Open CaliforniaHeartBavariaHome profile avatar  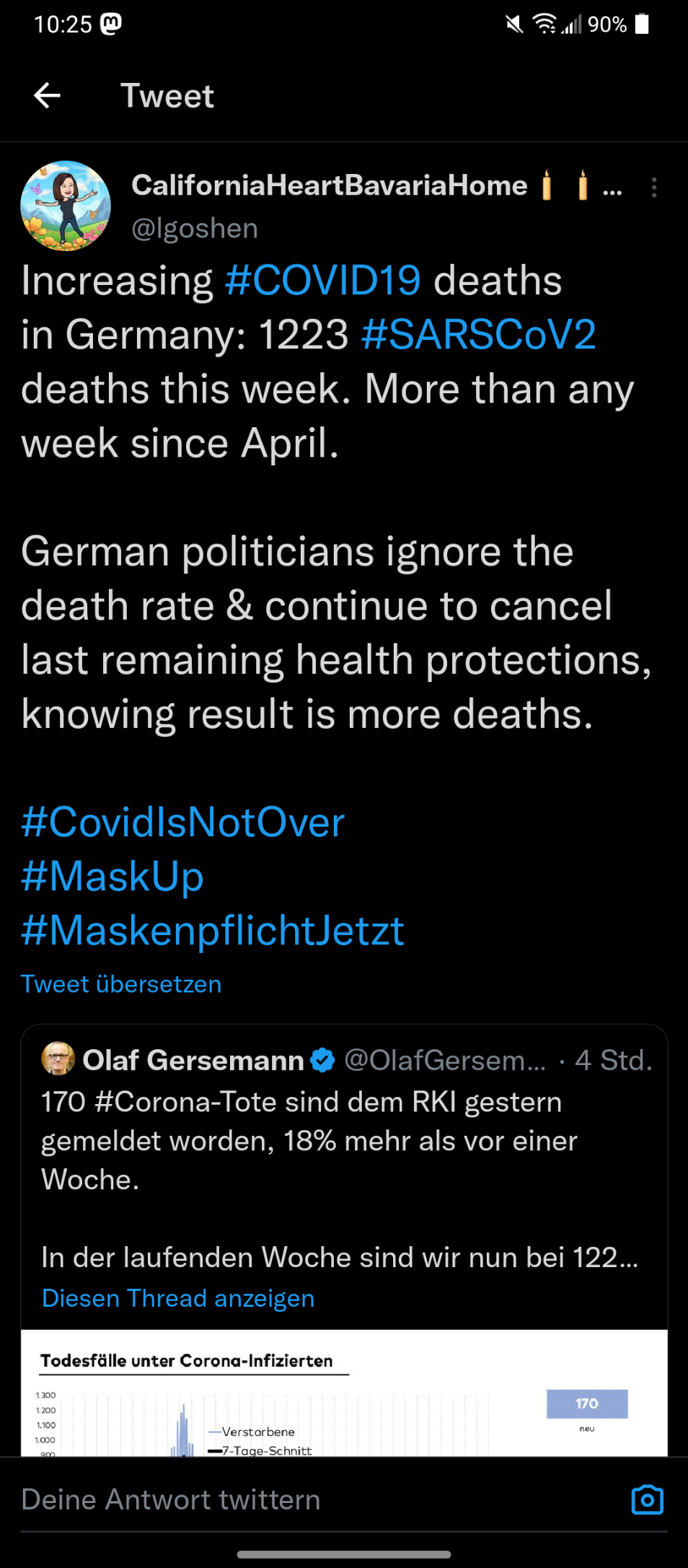(x=66, y=206)
